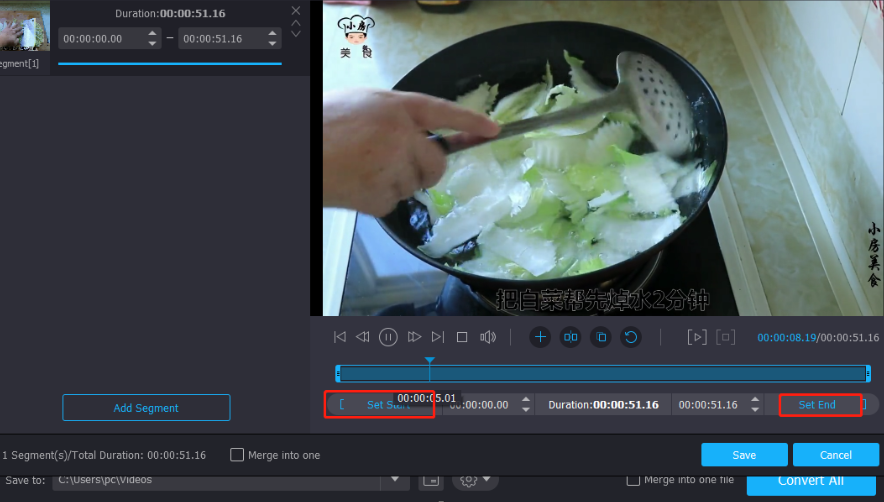The image size is (884, 502).
Task: Cancel the trimming dialog
Action: [x=836, y=455]
